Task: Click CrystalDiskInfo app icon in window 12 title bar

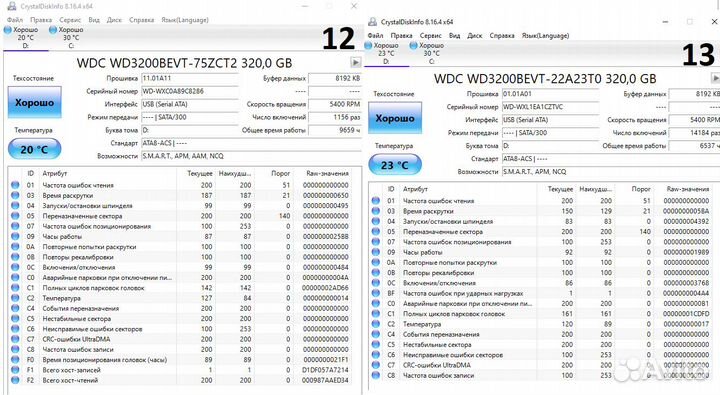Action: pyautogui.click(x=11, y=6)
